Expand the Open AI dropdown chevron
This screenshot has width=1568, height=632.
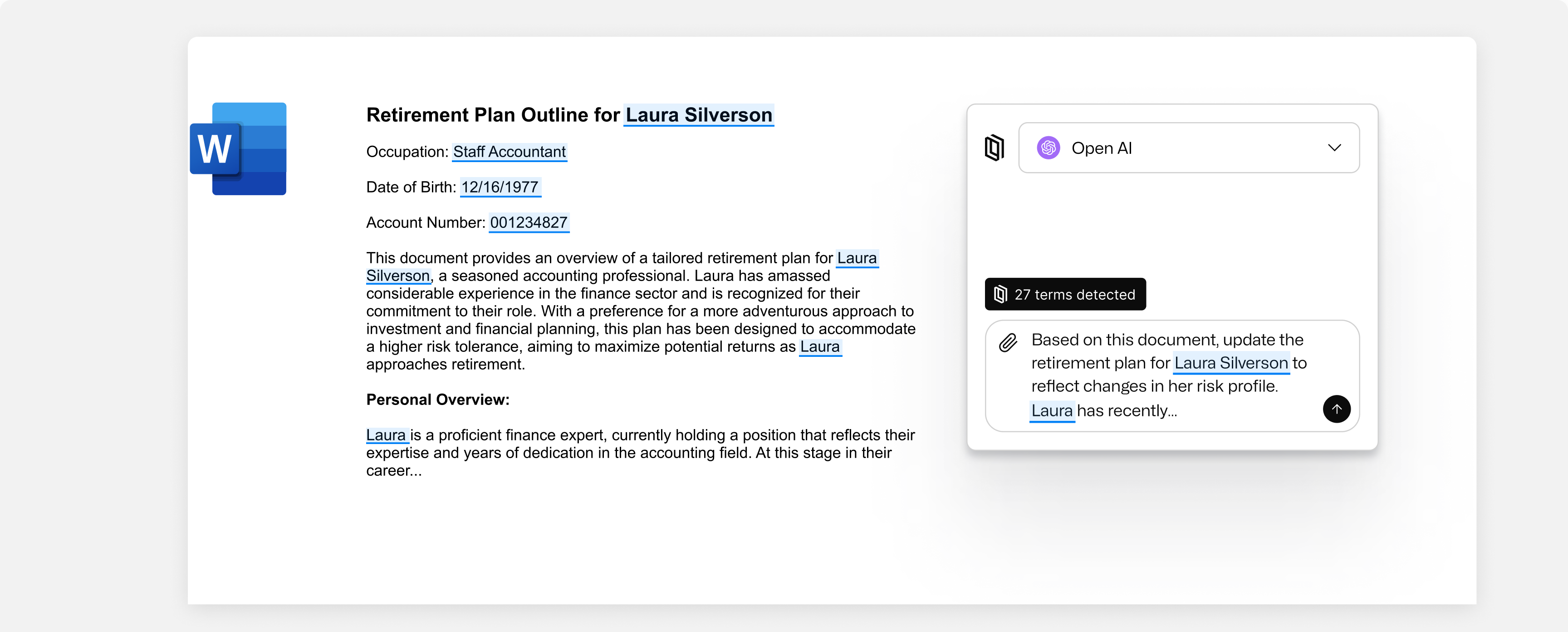[1334, 148]
